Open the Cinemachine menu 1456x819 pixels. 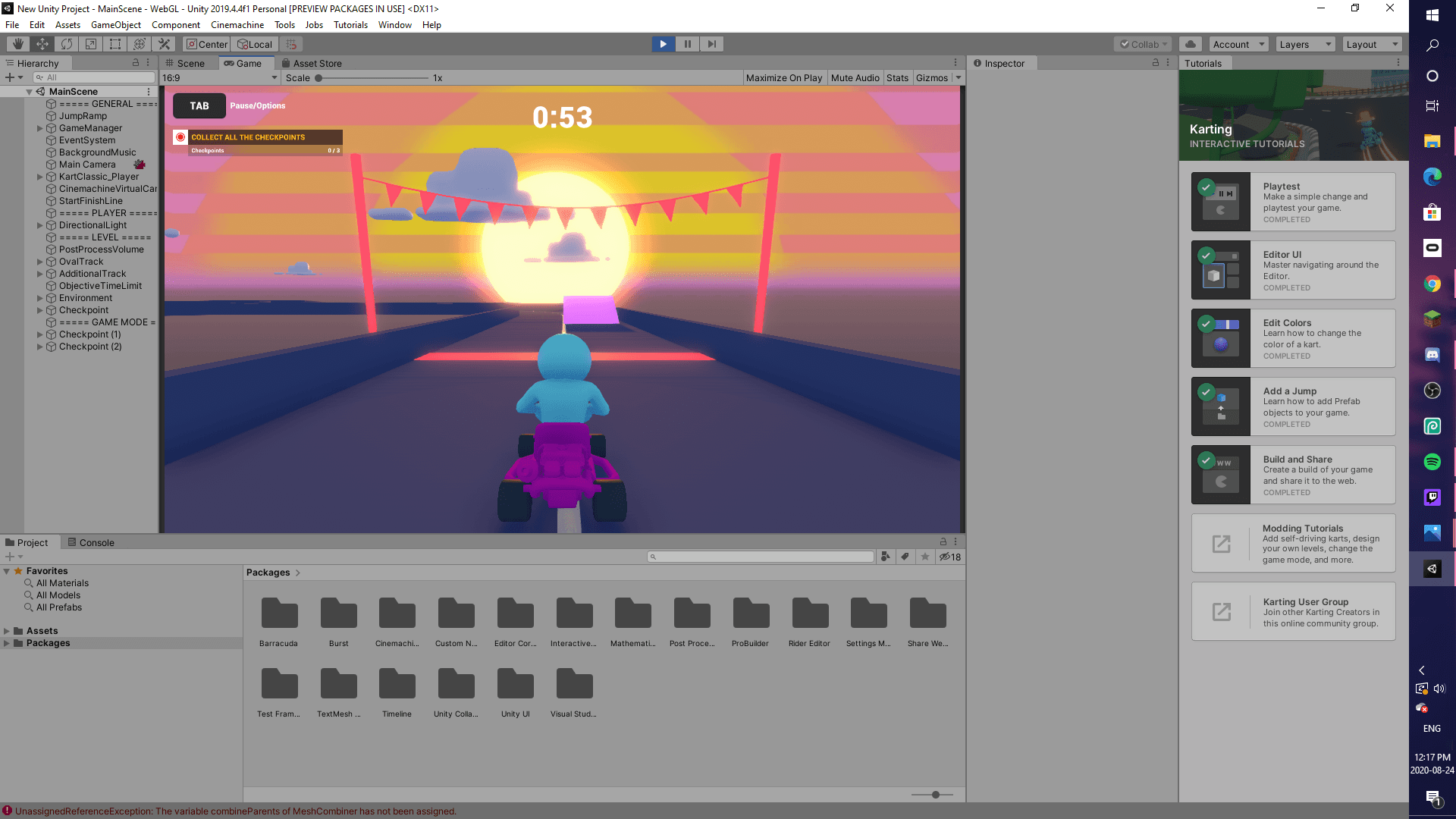point(237,25)
